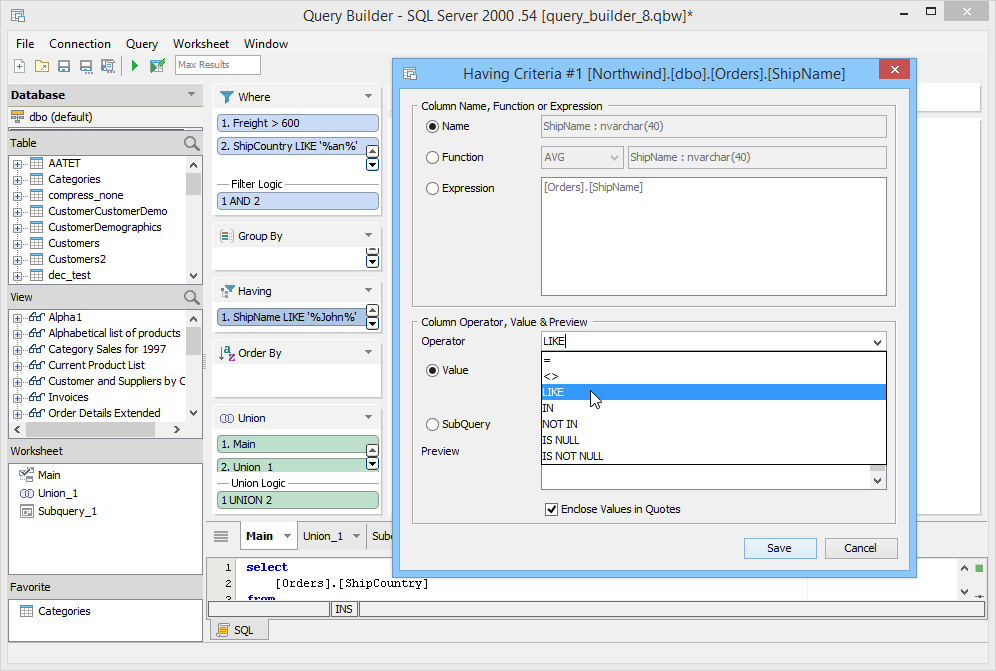Click the Having panel icon
Image resolution: width=996 pixels, height=671 pixels.
[x=227, y=291]
